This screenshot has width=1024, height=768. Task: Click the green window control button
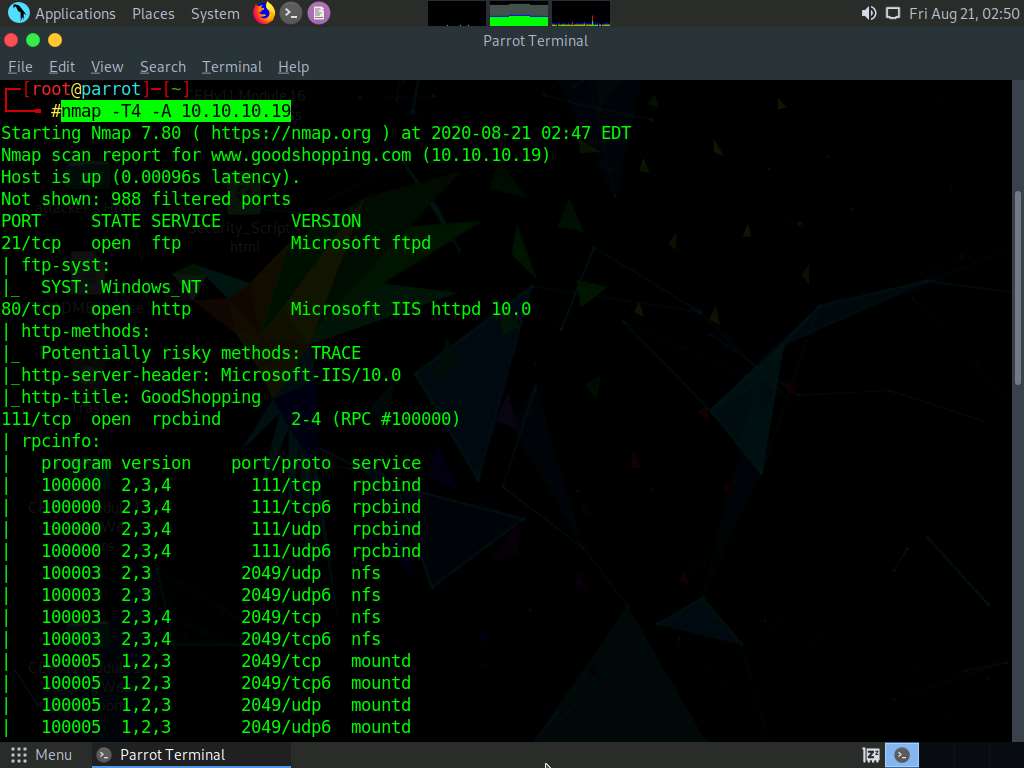coord(33,40)
